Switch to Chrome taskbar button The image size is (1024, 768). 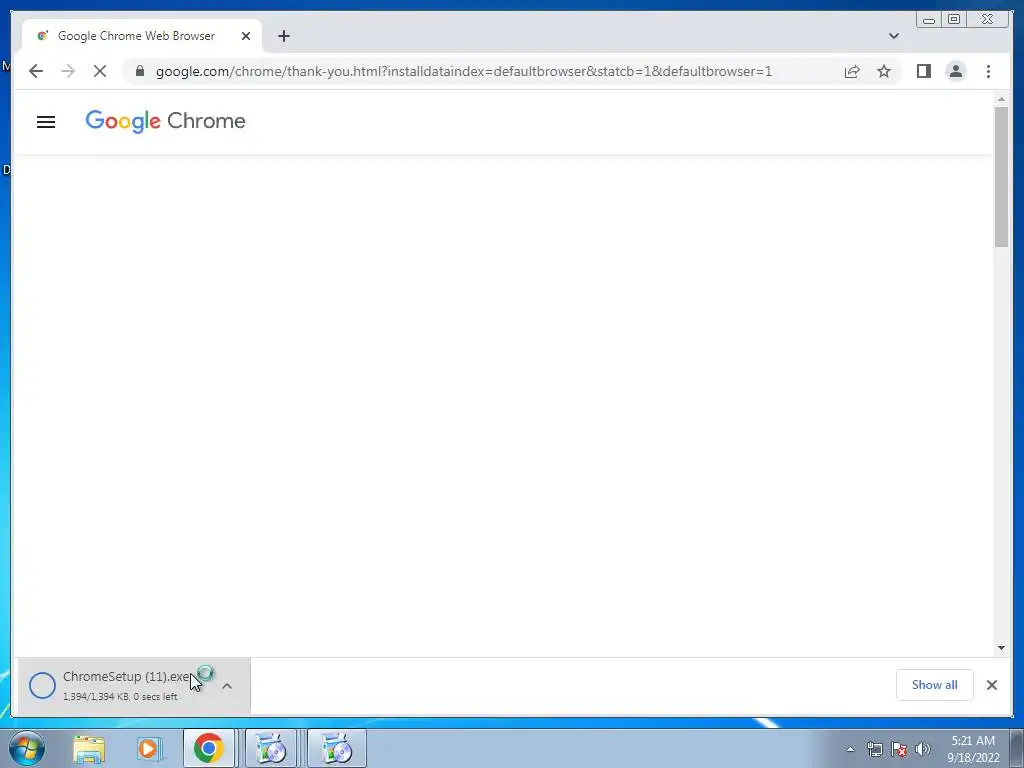pos(208,748)
